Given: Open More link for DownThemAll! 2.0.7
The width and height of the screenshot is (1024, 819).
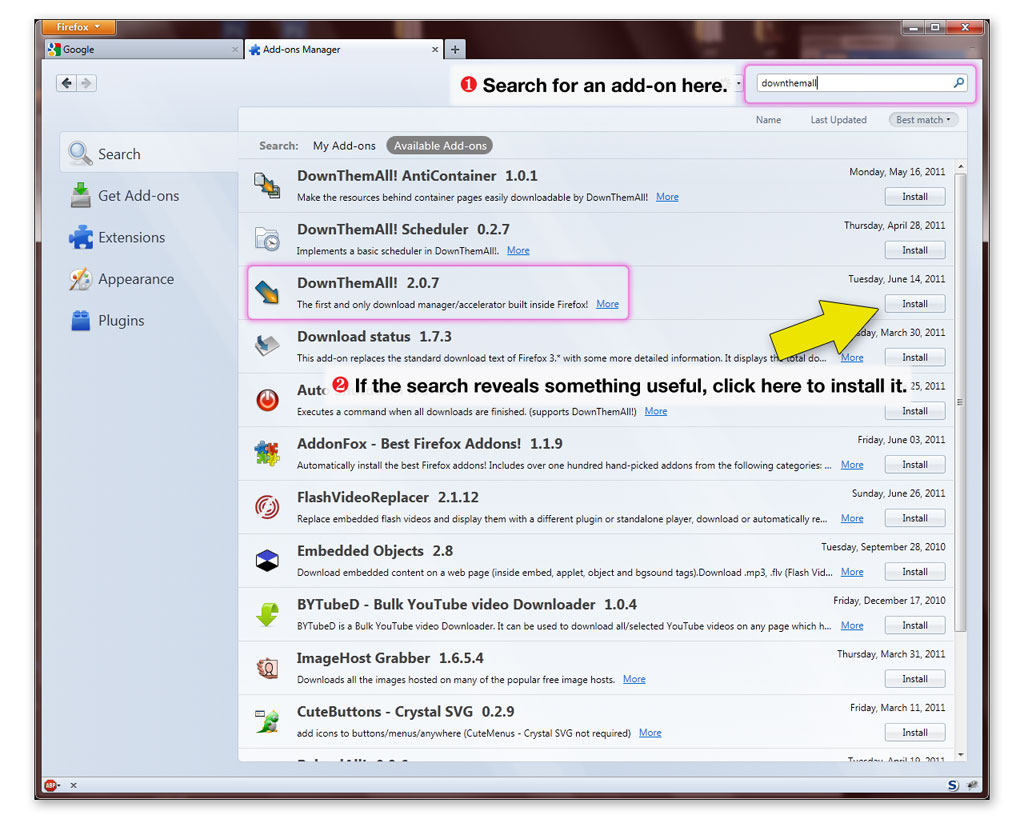Looking at the screenshot, I should pyautogui.click(x=607, y=304).
